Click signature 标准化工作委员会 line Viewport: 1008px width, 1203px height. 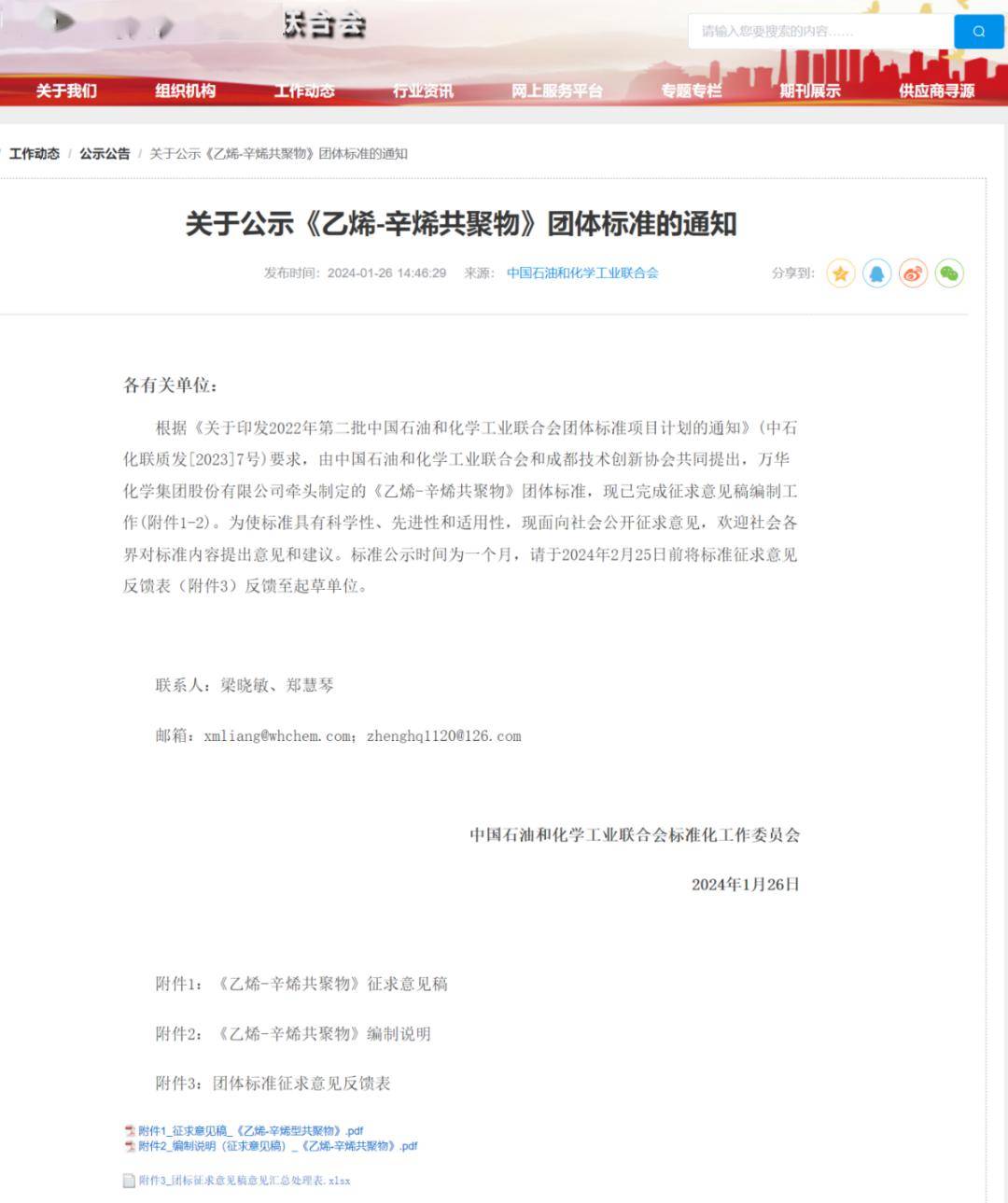click(x=635, y=835)
